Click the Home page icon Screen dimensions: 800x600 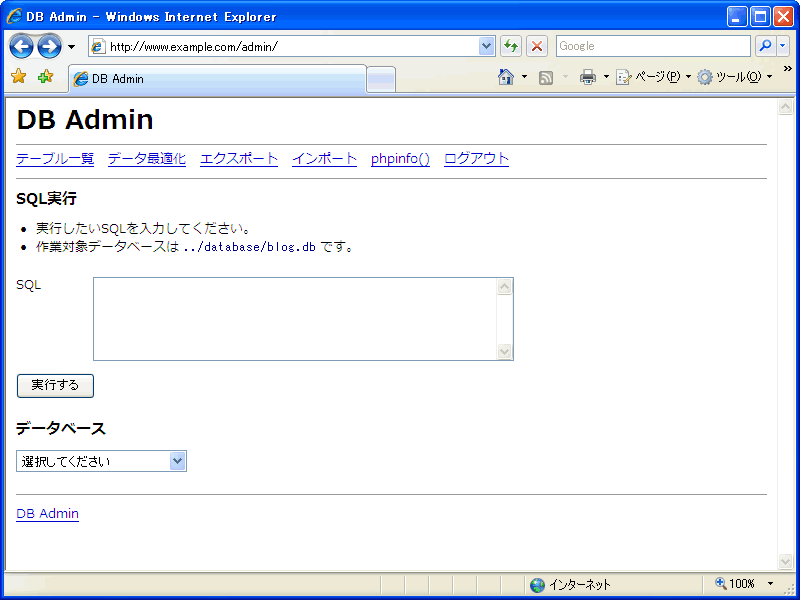pyautogui.click(x=506, y=77)
